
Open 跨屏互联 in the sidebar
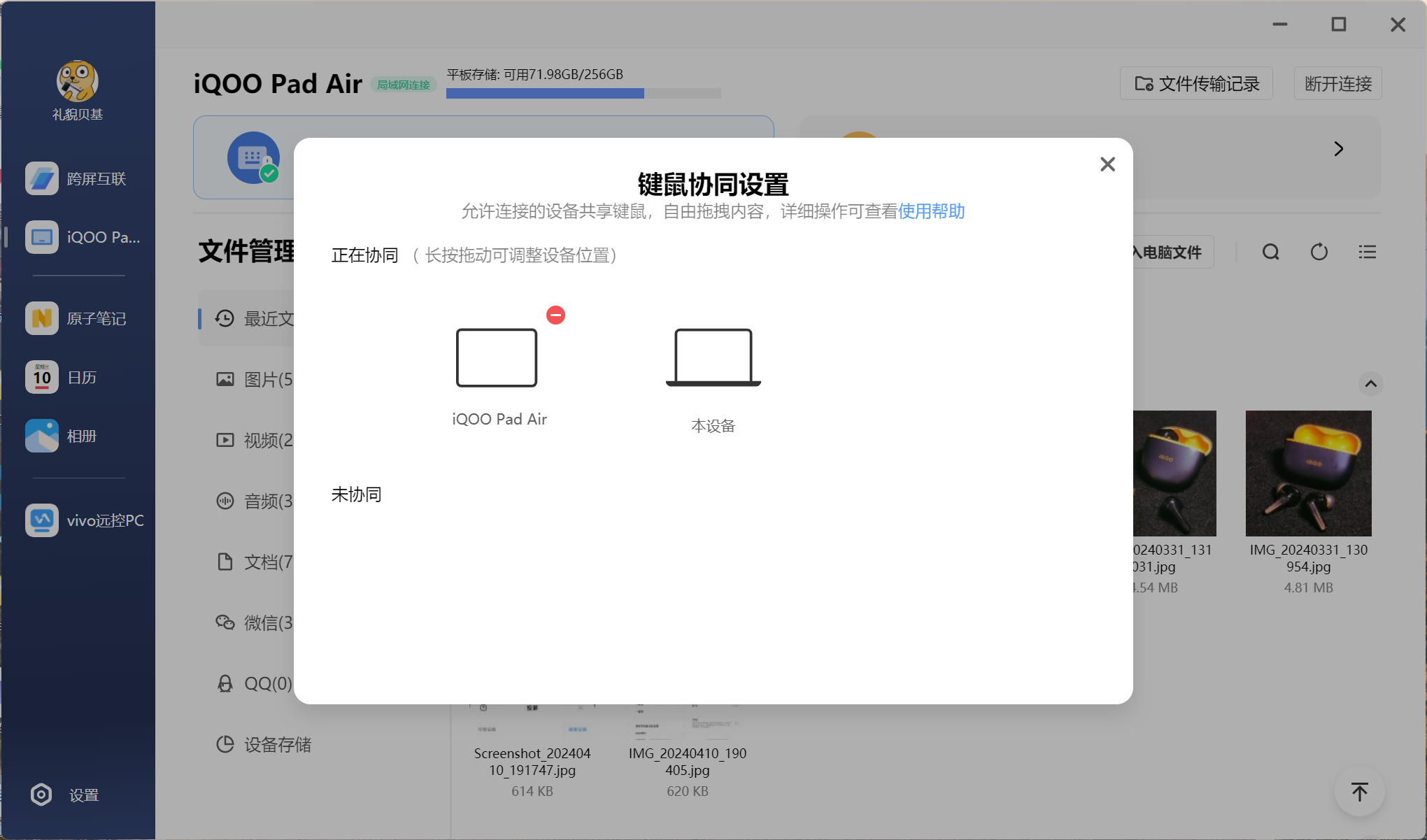coord(77,178)
